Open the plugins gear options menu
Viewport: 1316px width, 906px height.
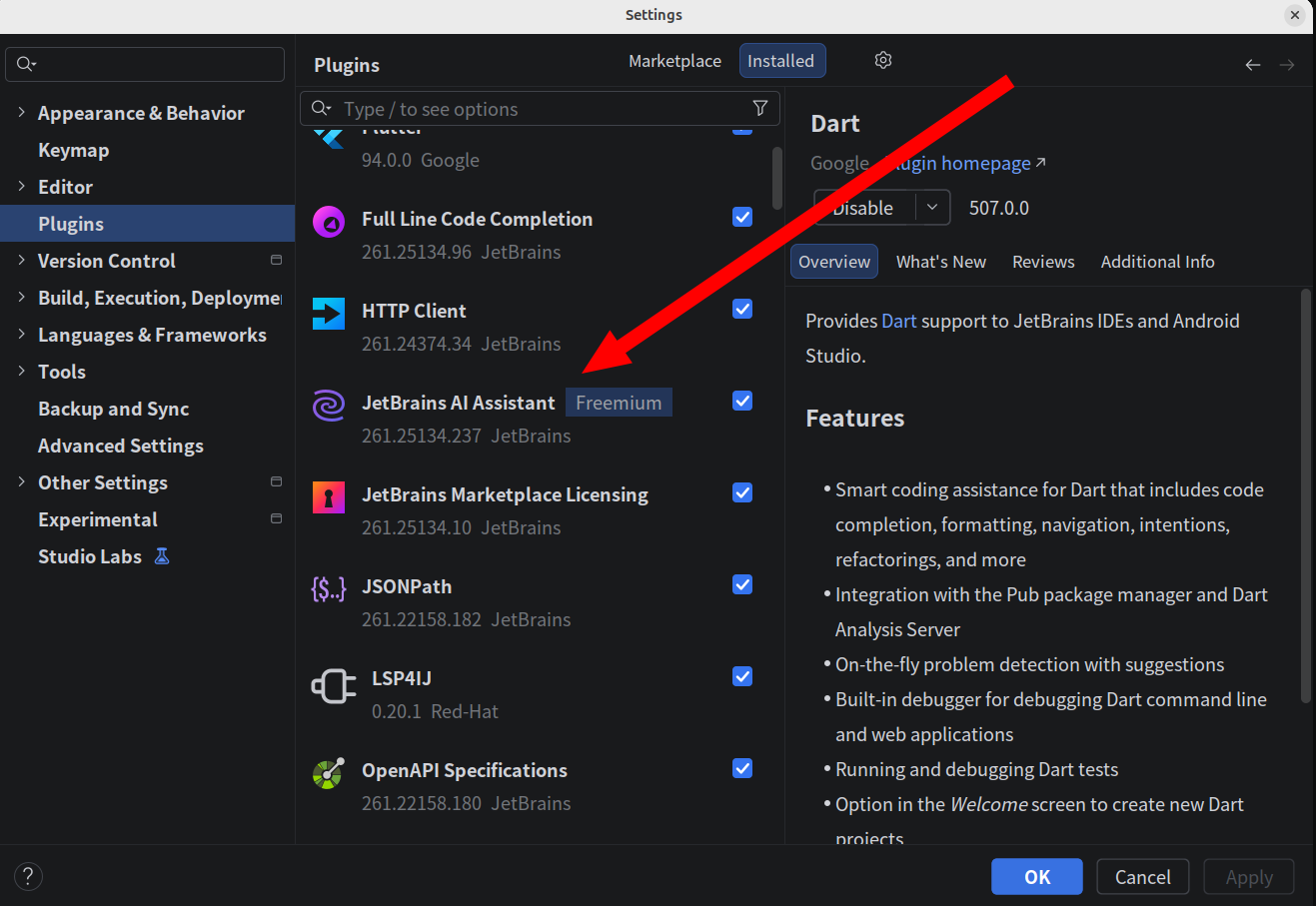(883, 60)
